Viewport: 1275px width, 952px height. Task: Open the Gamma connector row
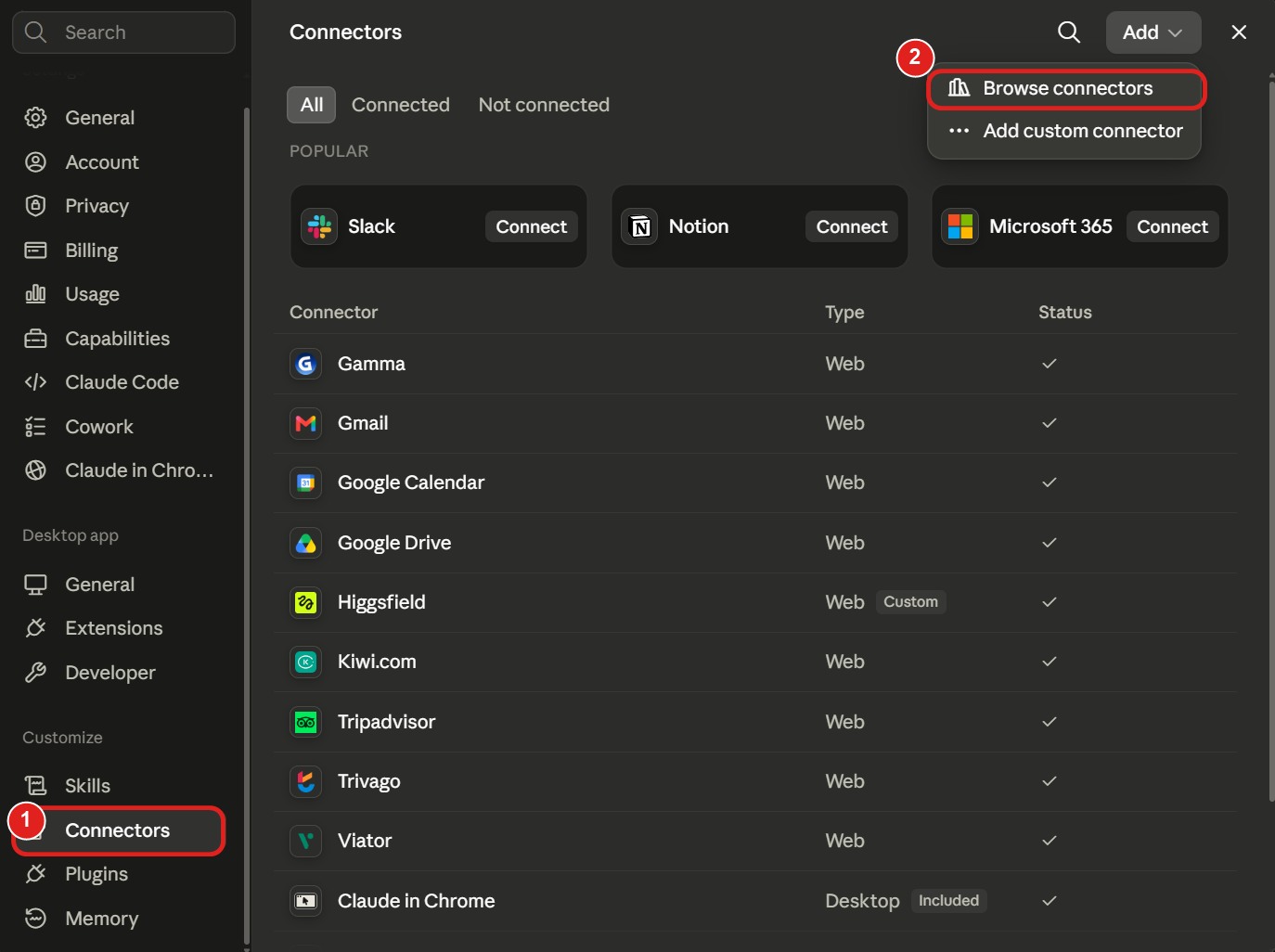[756, 364]
